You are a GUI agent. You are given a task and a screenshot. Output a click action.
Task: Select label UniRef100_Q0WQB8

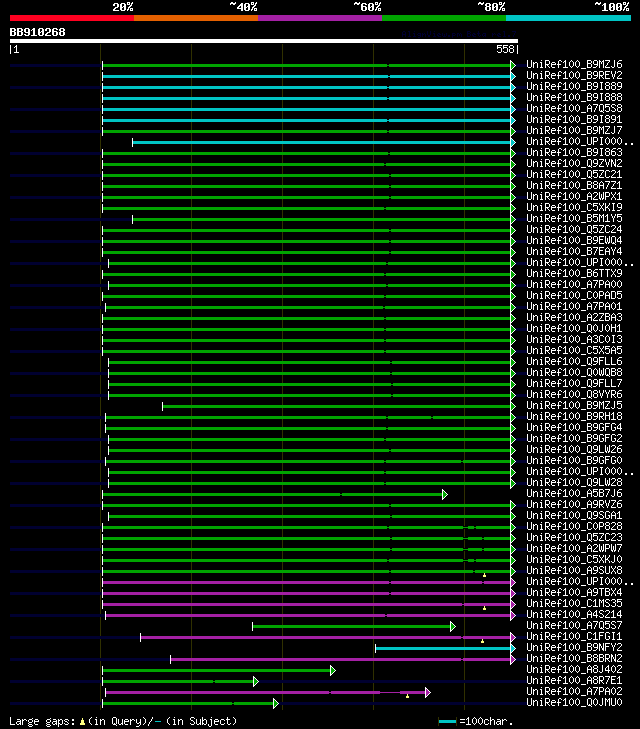574,372
